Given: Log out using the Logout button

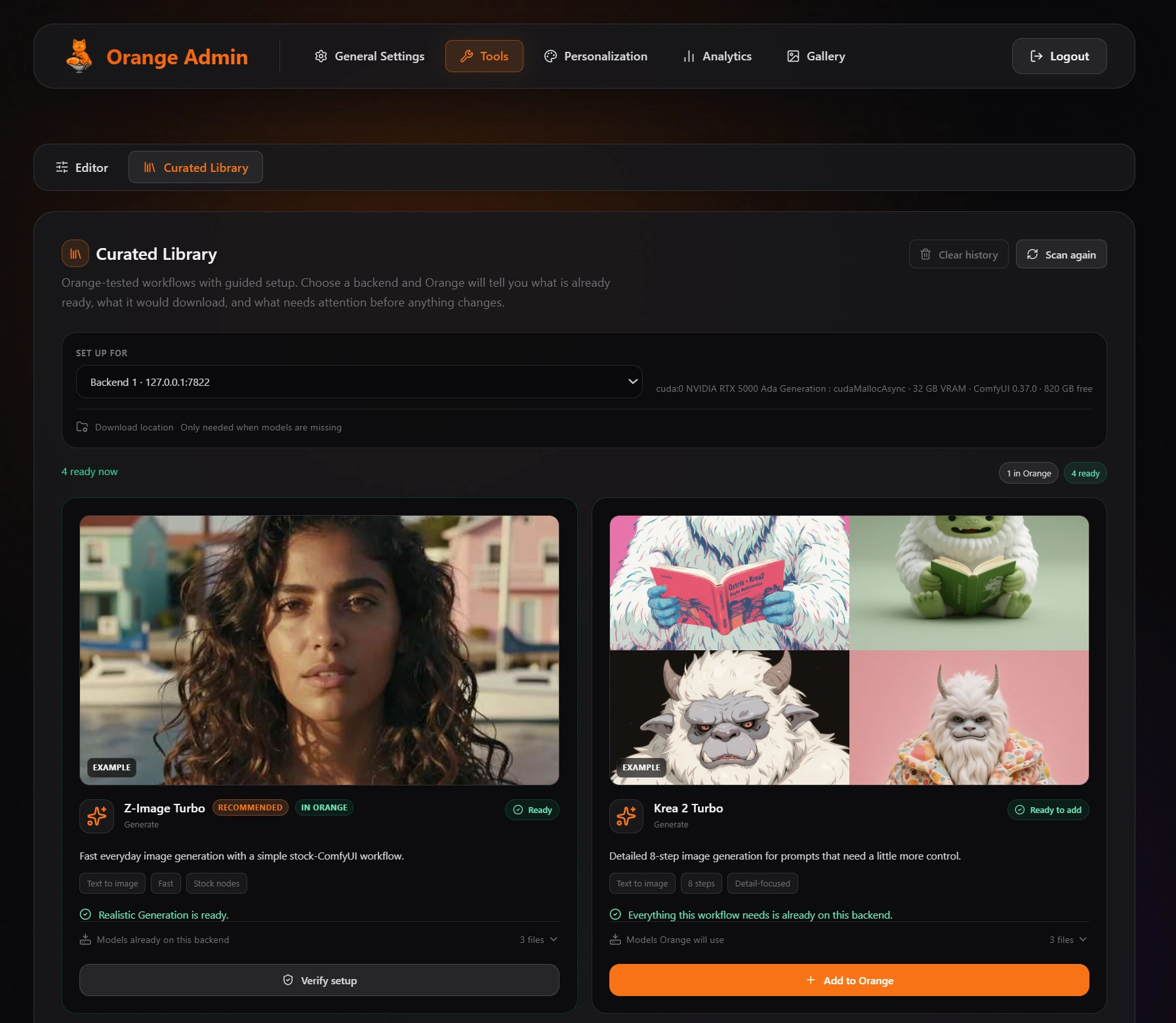Looking at the screenshot, I should point(1059,56).
